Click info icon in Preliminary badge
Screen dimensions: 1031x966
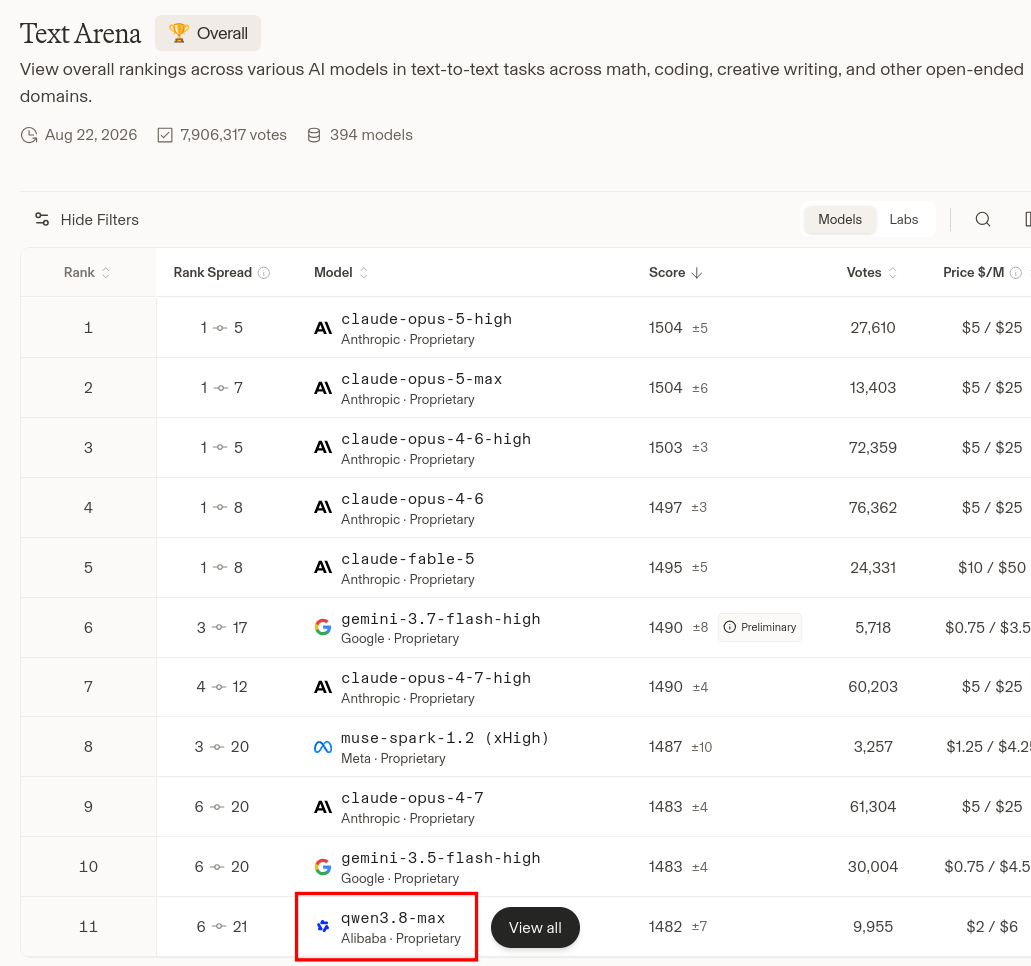click(x=730, y=627)
